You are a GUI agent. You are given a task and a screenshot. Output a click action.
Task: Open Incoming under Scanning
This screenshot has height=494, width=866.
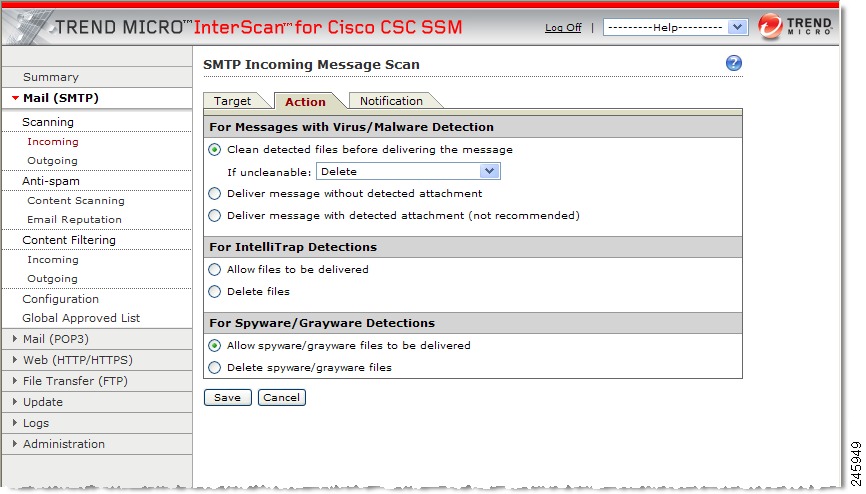[x=53, y=142]
